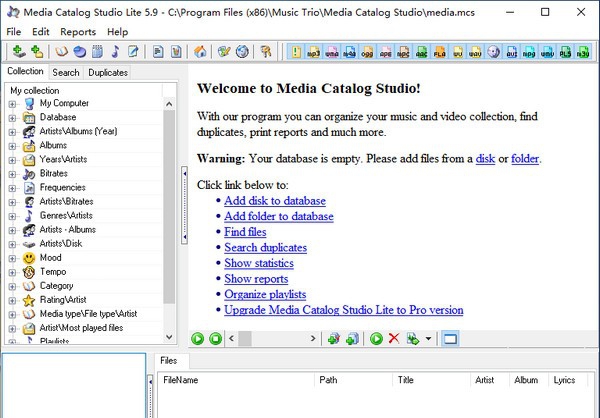Toggle the ape file type filter

(385, 52)
